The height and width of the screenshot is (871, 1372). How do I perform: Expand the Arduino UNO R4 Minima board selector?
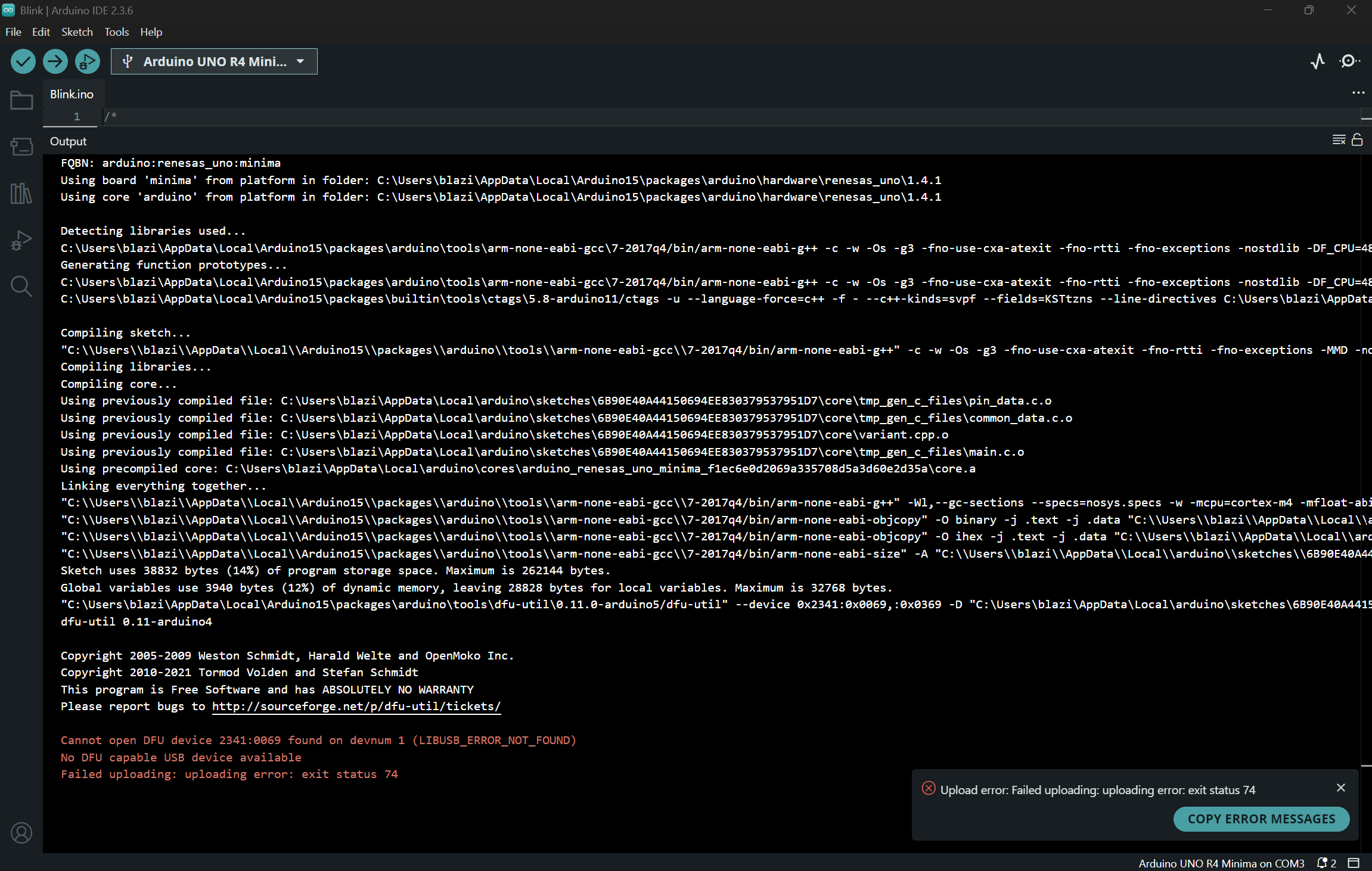point(214,61)
